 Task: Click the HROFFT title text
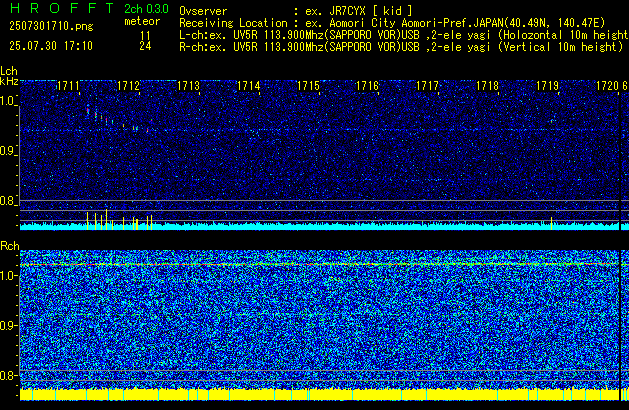coord(62,8)
